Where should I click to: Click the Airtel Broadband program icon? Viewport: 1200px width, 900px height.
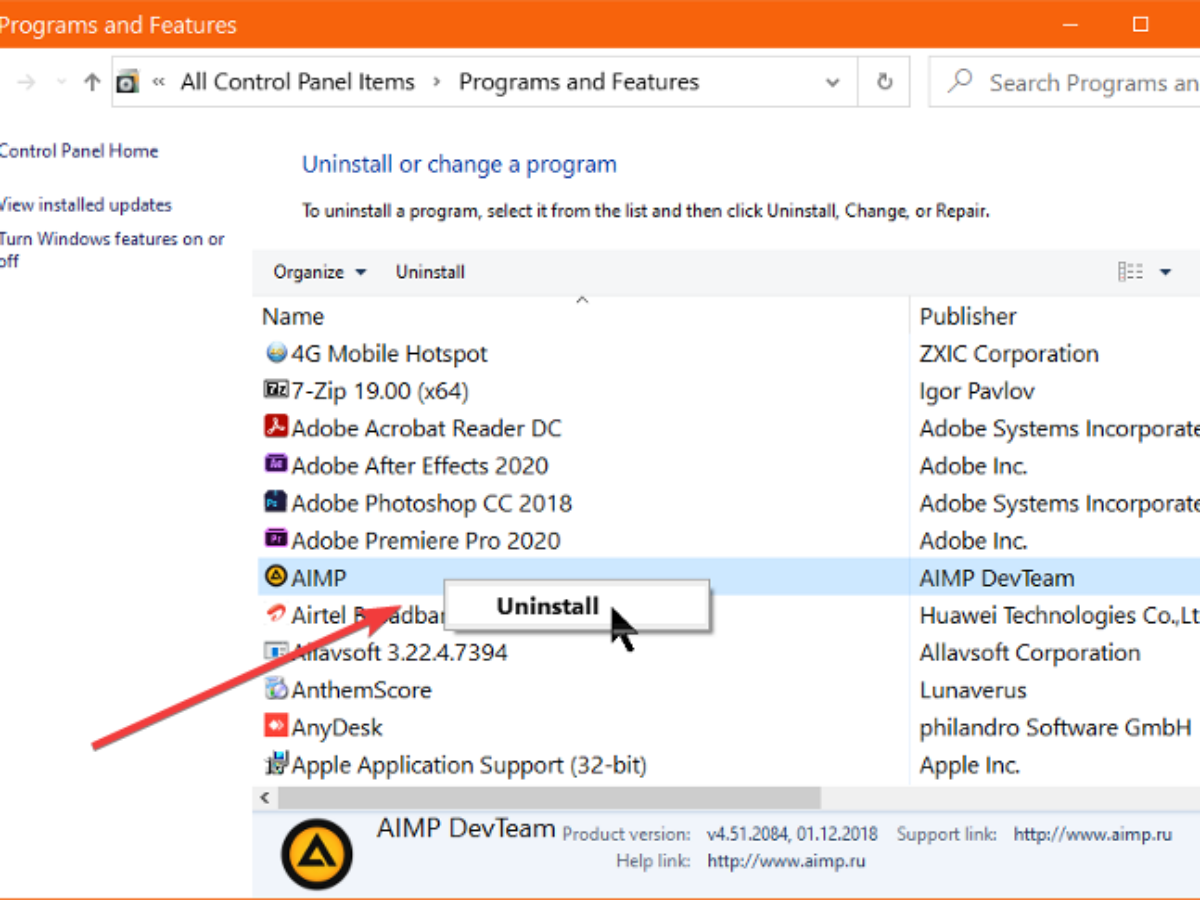[276, 614]
